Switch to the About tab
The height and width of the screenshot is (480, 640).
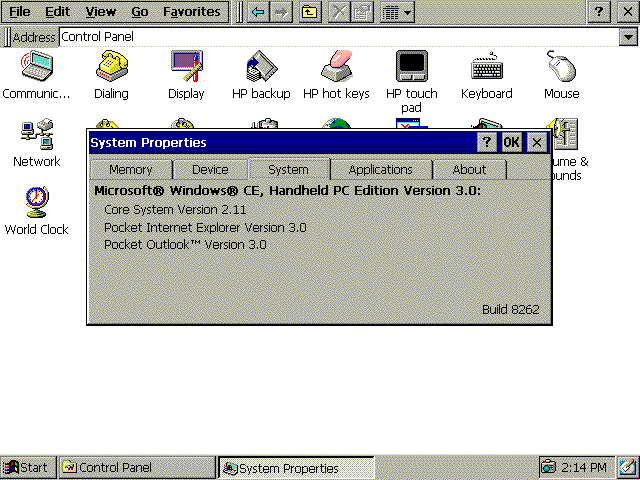coord(469,169)
